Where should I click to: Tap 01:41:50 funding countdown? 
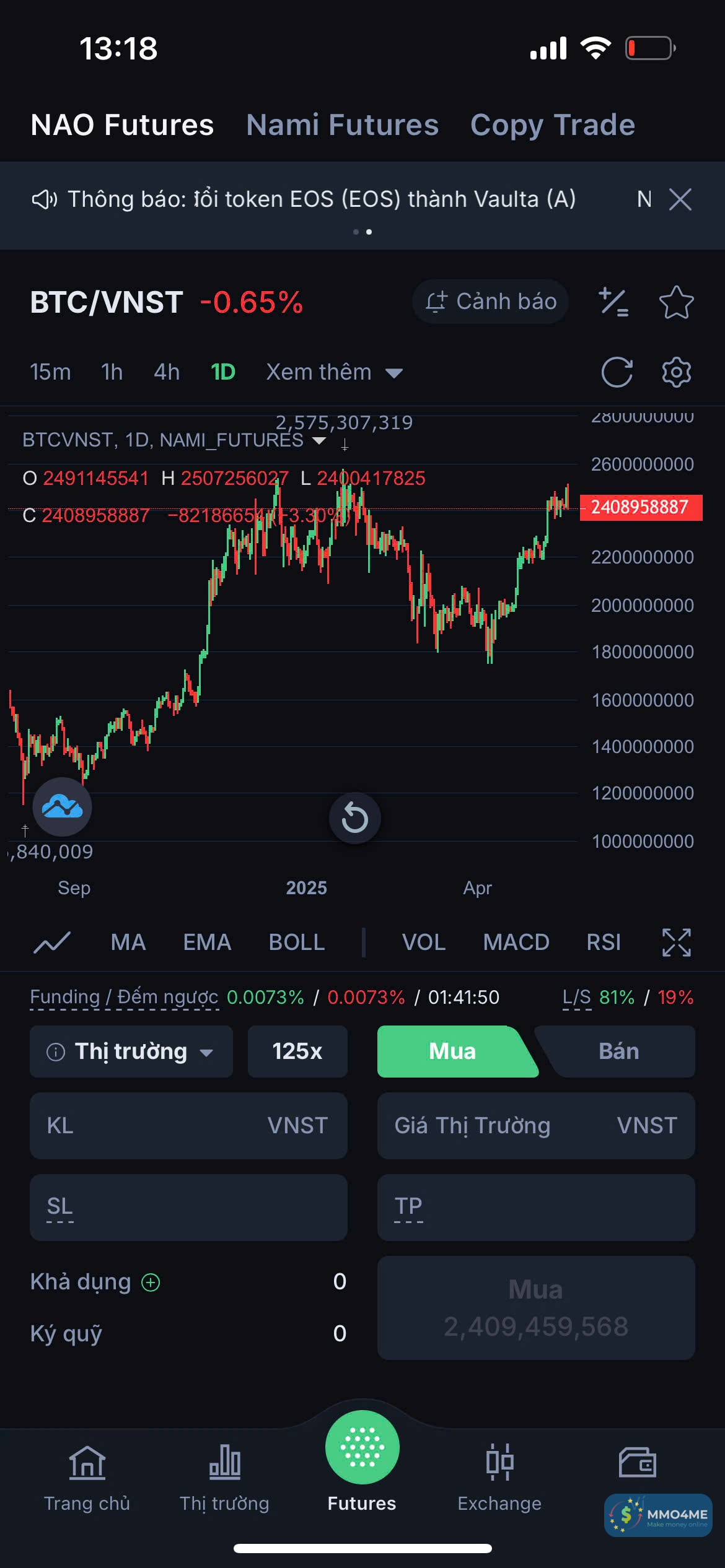pyautogui.click(x=464, y=997)
